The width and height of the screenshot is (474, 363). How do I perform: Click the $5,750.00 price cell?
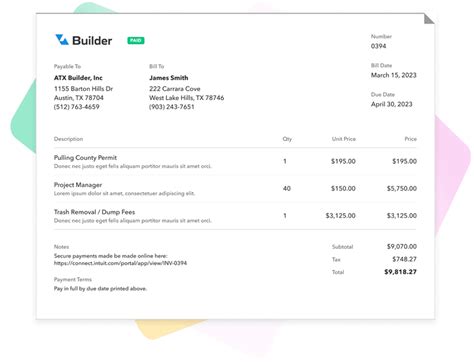402,189
